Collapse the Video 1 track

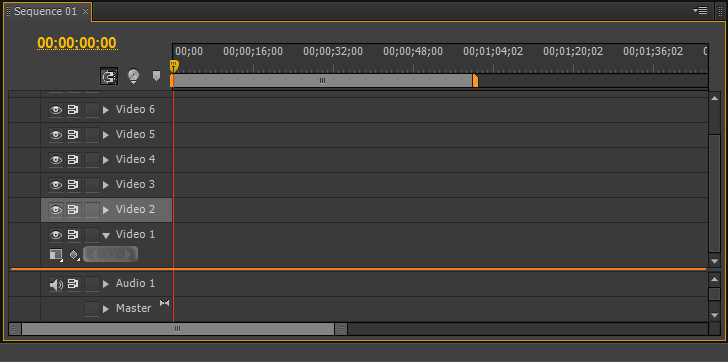[x=106, y=236]
